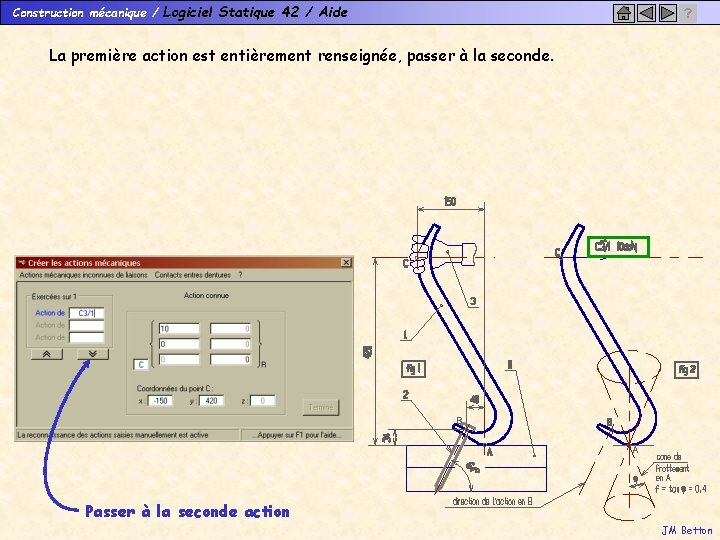
Task: Click the 'Fig 2' label in the drawing
Action: [686, 370]
